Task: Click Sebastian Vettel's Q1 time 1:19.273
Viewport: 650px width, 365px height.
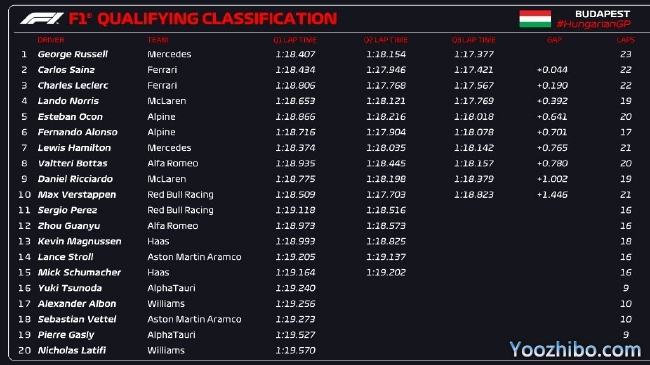Action: pyautogui.click(x=295, y=319)
